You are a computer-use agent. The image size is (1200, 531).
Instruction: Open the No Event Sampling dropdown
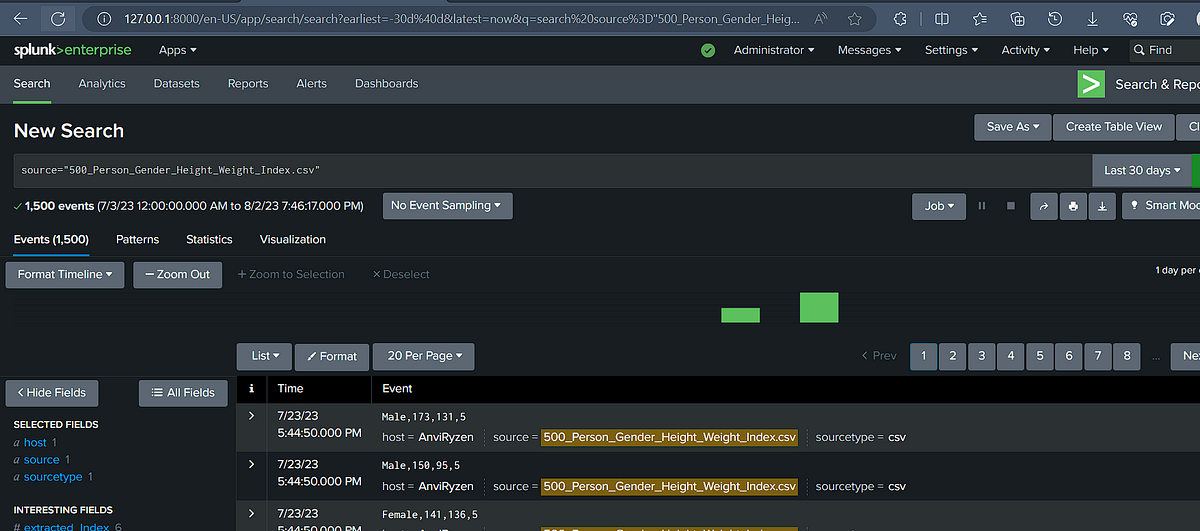[x=448, y=206]
